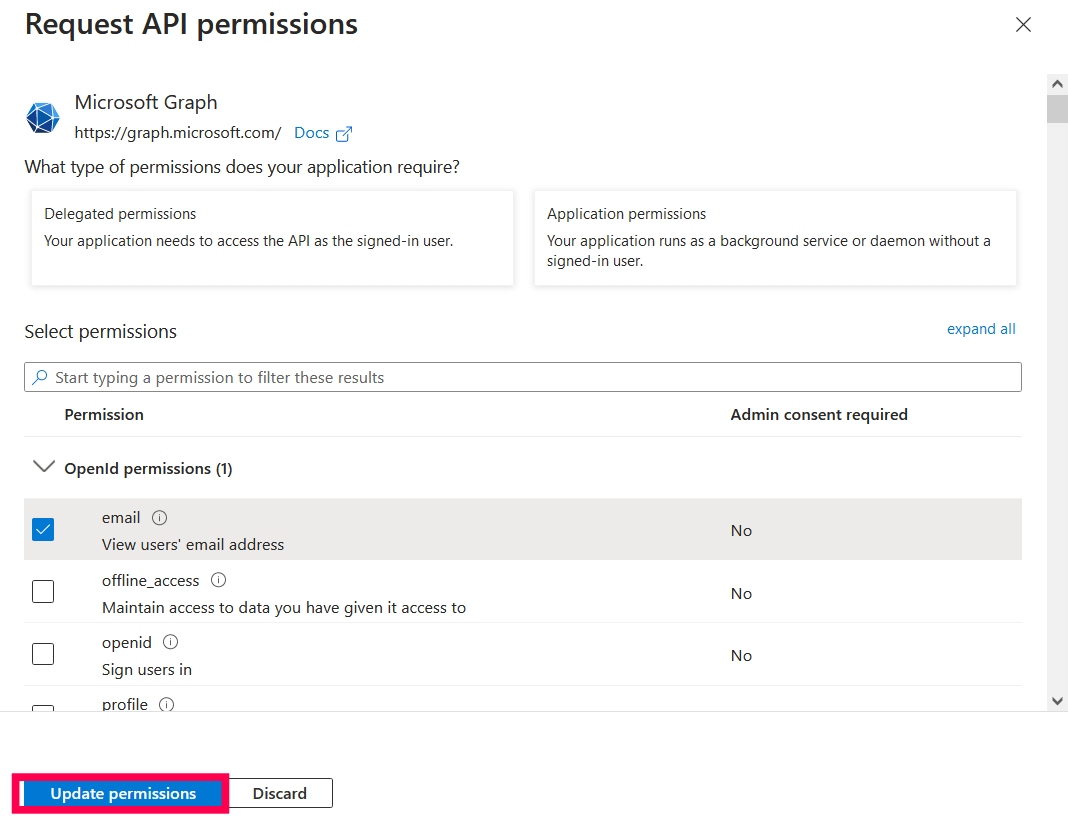Close the Request API permissions panel
1068x827 pixels.
(x=1023, y=24)
